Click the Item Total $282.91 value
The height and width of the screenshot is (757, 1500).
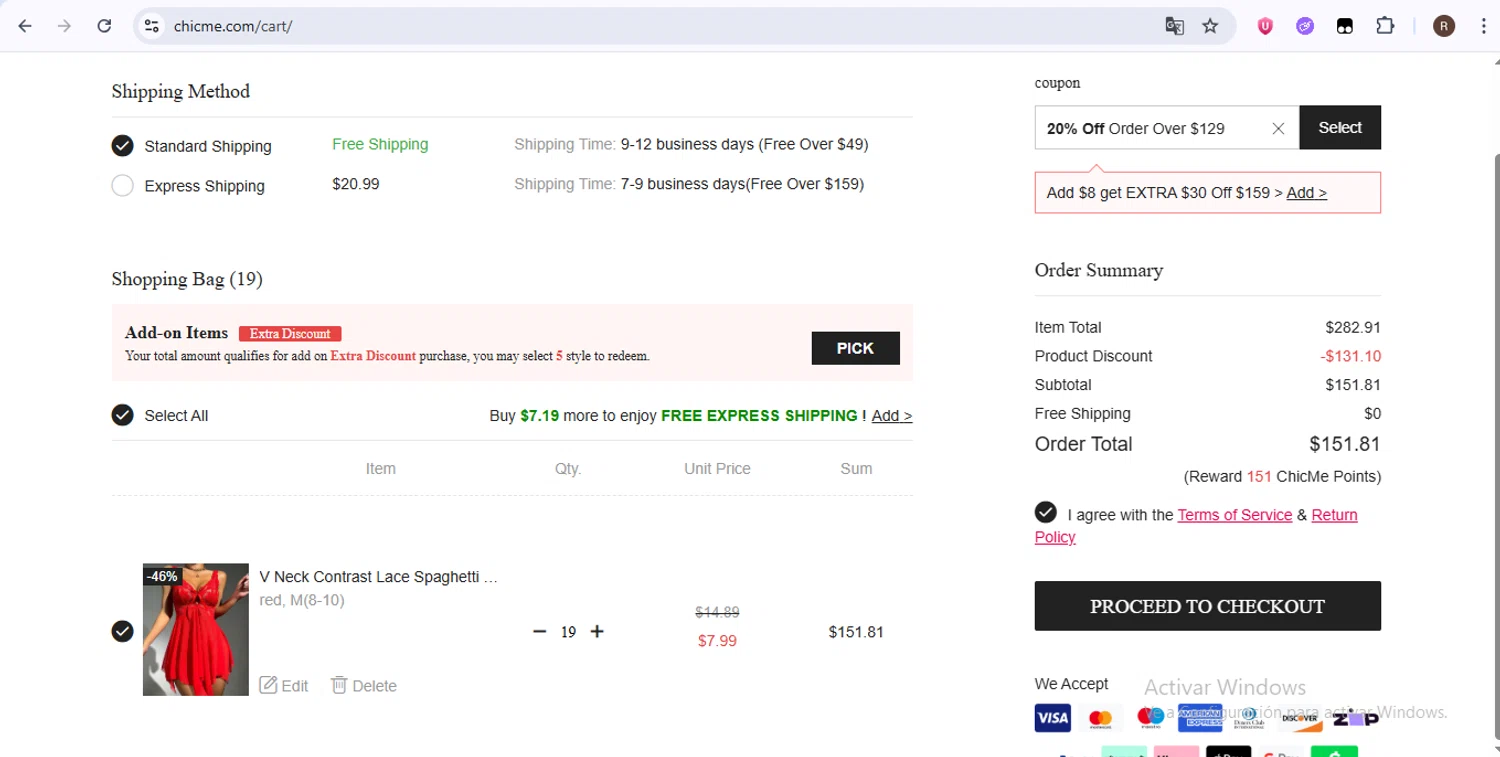[x=1353, y=327]
